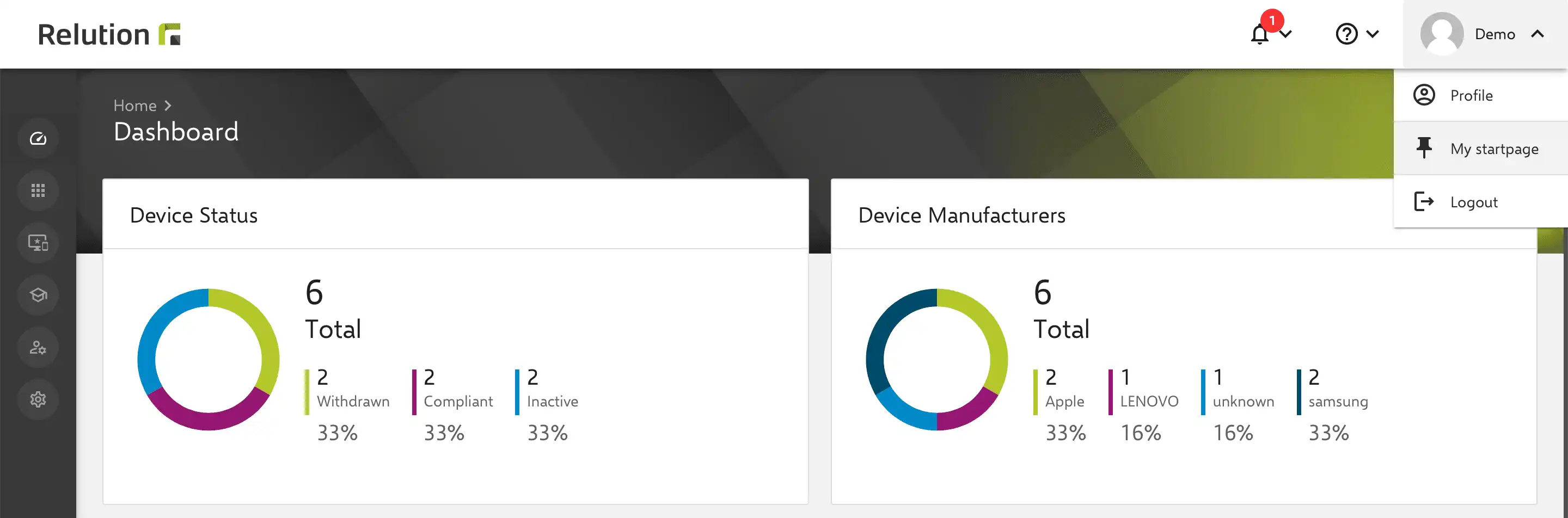Click the green color bar beside Withdrawn
Viewport: 1568px width, 518px height.
point(307,392)
